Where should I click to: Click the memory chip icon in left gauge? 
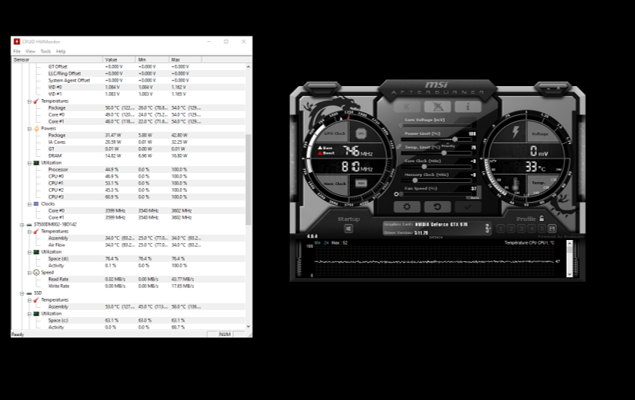click(x=361, y=183)
